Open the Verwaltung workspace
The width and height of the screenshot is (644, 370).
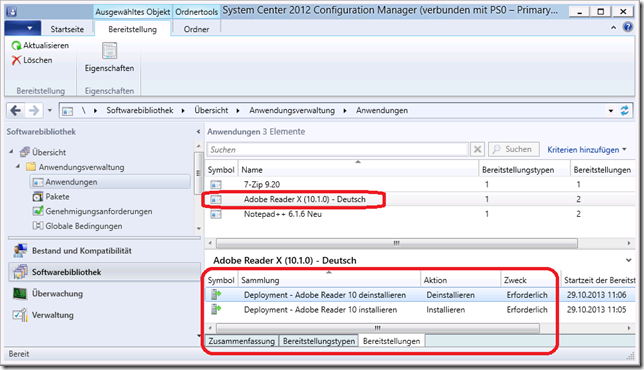[x=105, y=315]
